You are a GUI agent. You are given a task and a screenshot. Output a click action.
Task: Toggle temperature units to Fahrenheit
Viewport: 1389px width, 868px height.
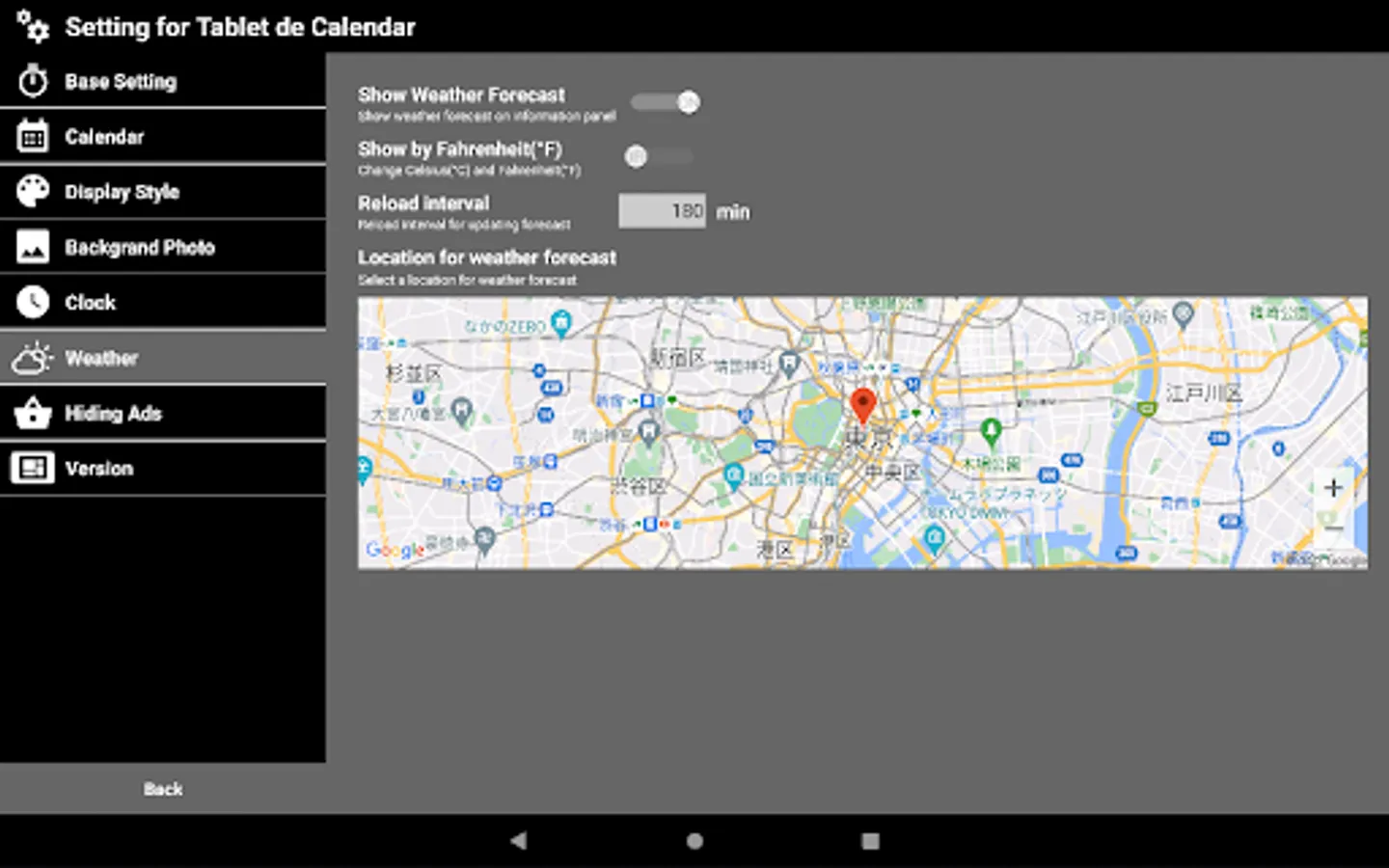[x=659, y=155]
